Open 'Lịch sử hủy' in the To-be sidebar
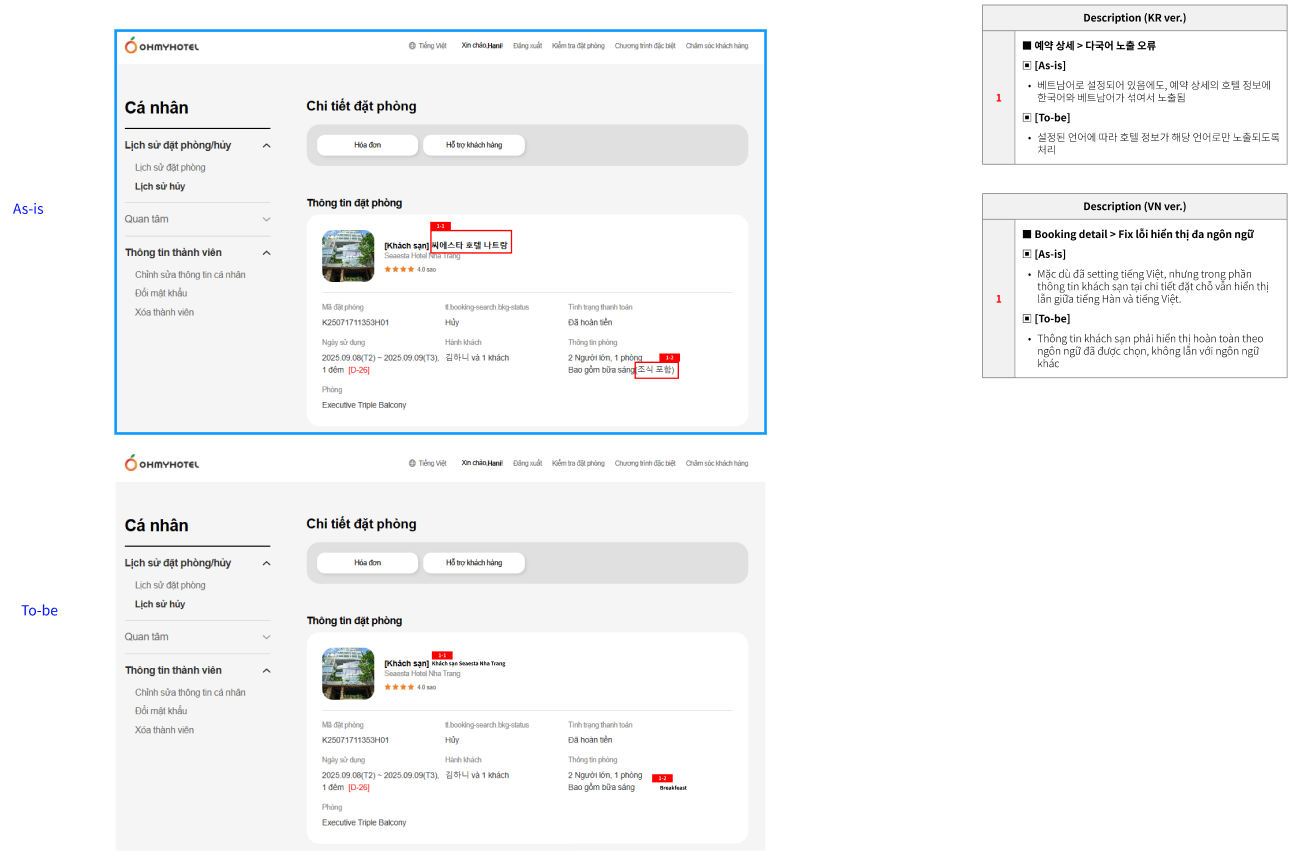1293x857 pixels. coord(160,605)
